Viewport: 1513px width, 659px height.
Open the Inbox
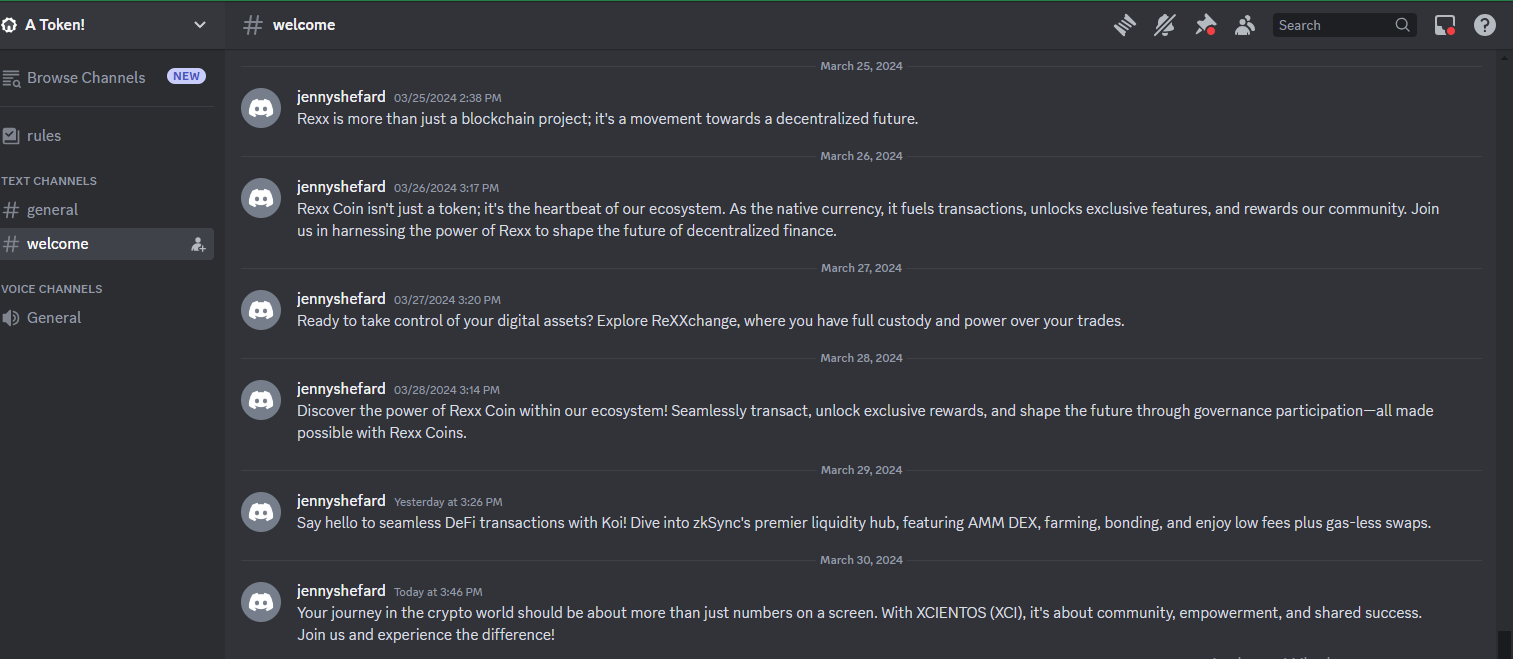click(1444, 25)
